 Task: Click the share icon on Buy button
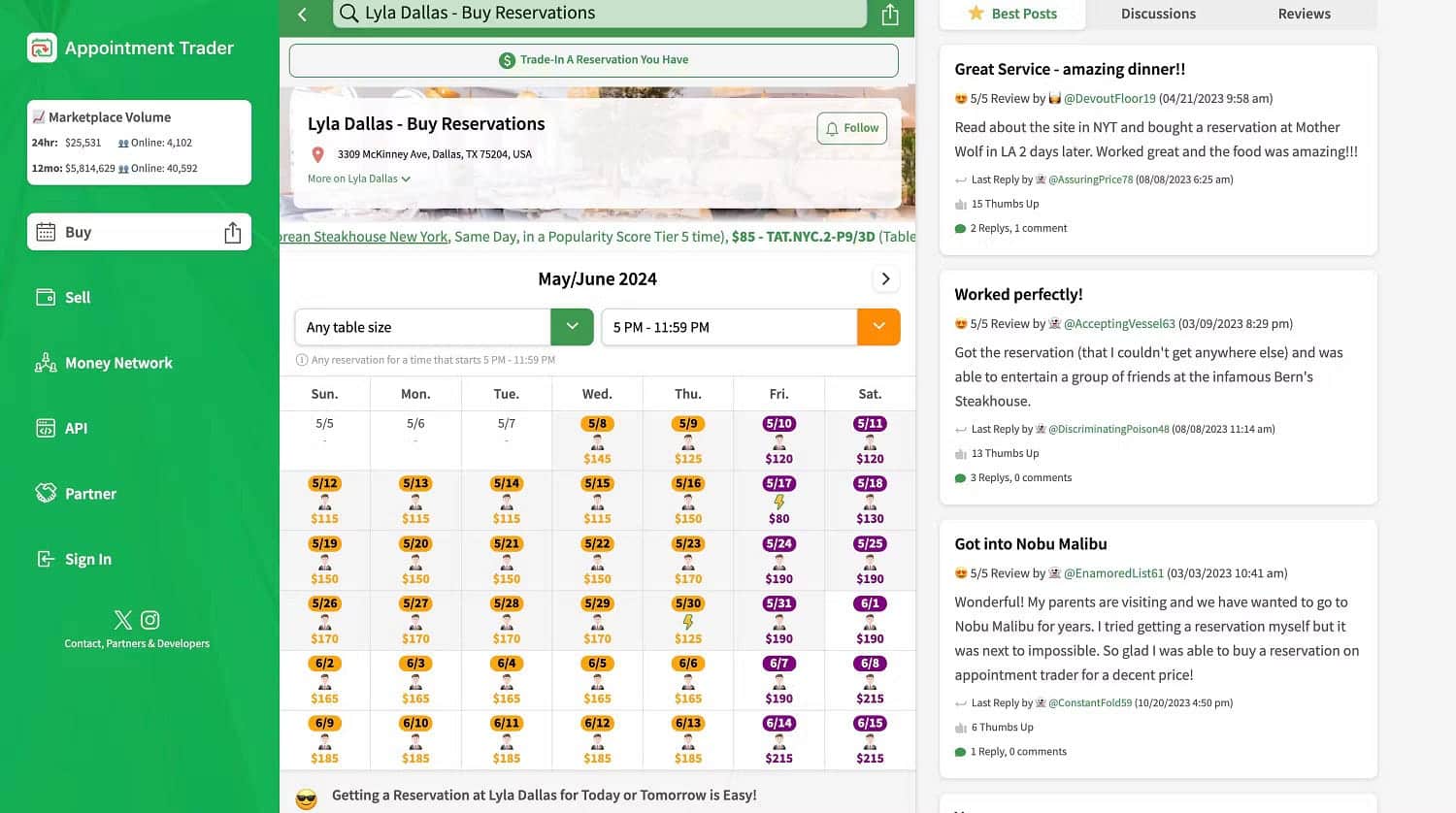coord(232,233)
